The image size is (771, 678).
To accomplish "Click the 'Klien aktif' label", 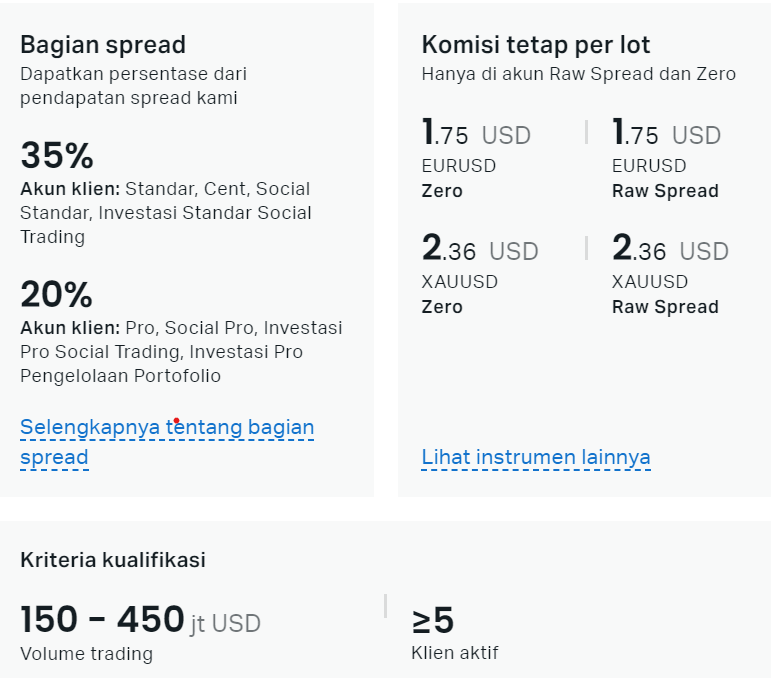I will click(x=455, y=653).
